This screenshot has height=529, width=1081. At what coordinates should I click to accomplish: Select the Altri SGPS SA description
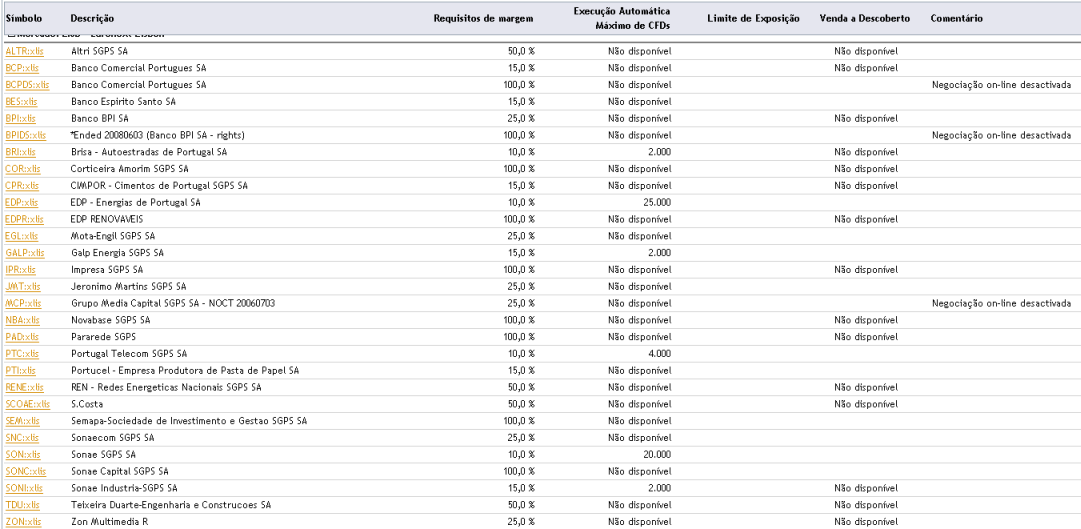click(x=99, y=51)
